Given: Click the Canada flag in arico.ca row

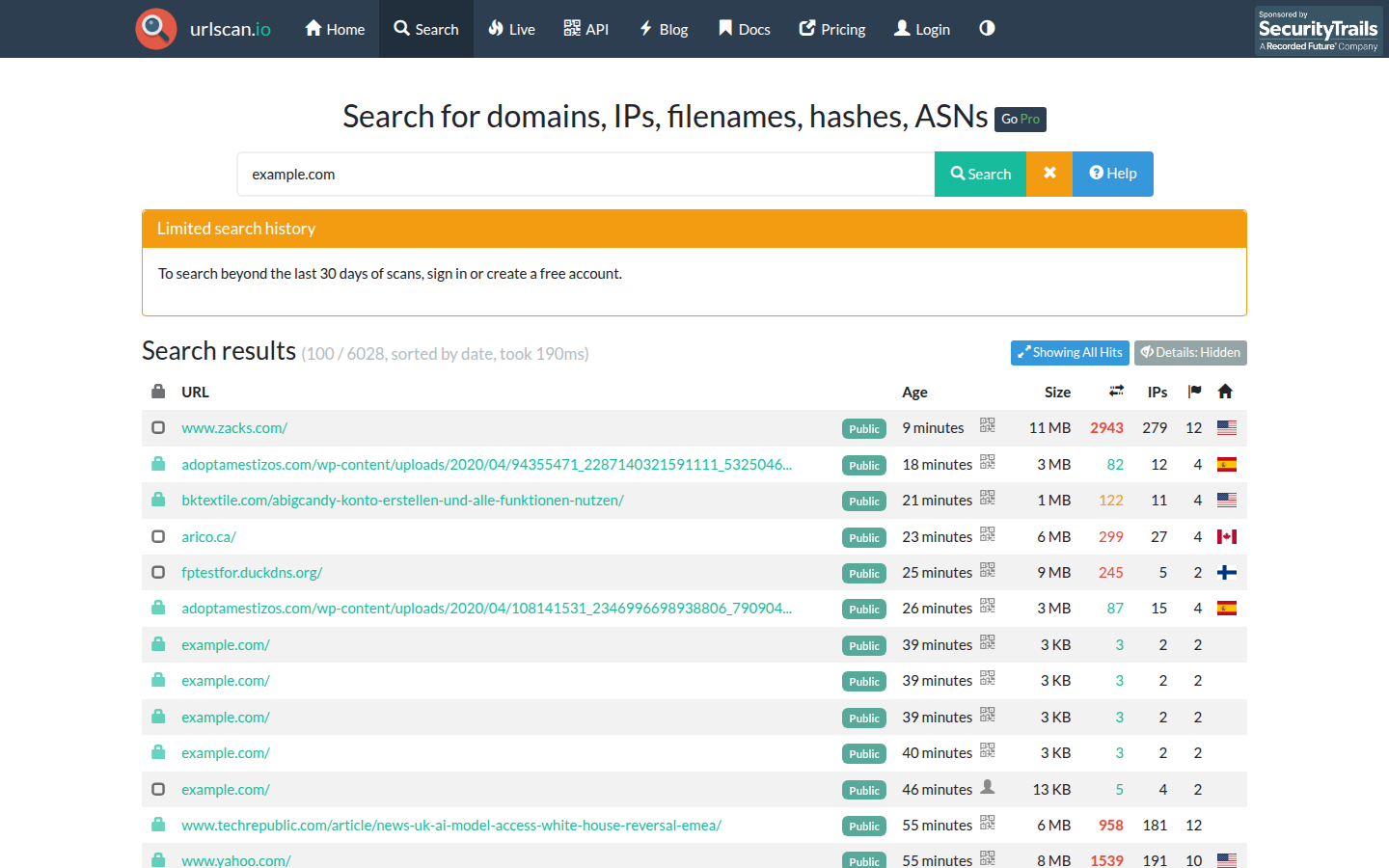Looking at the screenshot, I should (x=1227, y=537).
